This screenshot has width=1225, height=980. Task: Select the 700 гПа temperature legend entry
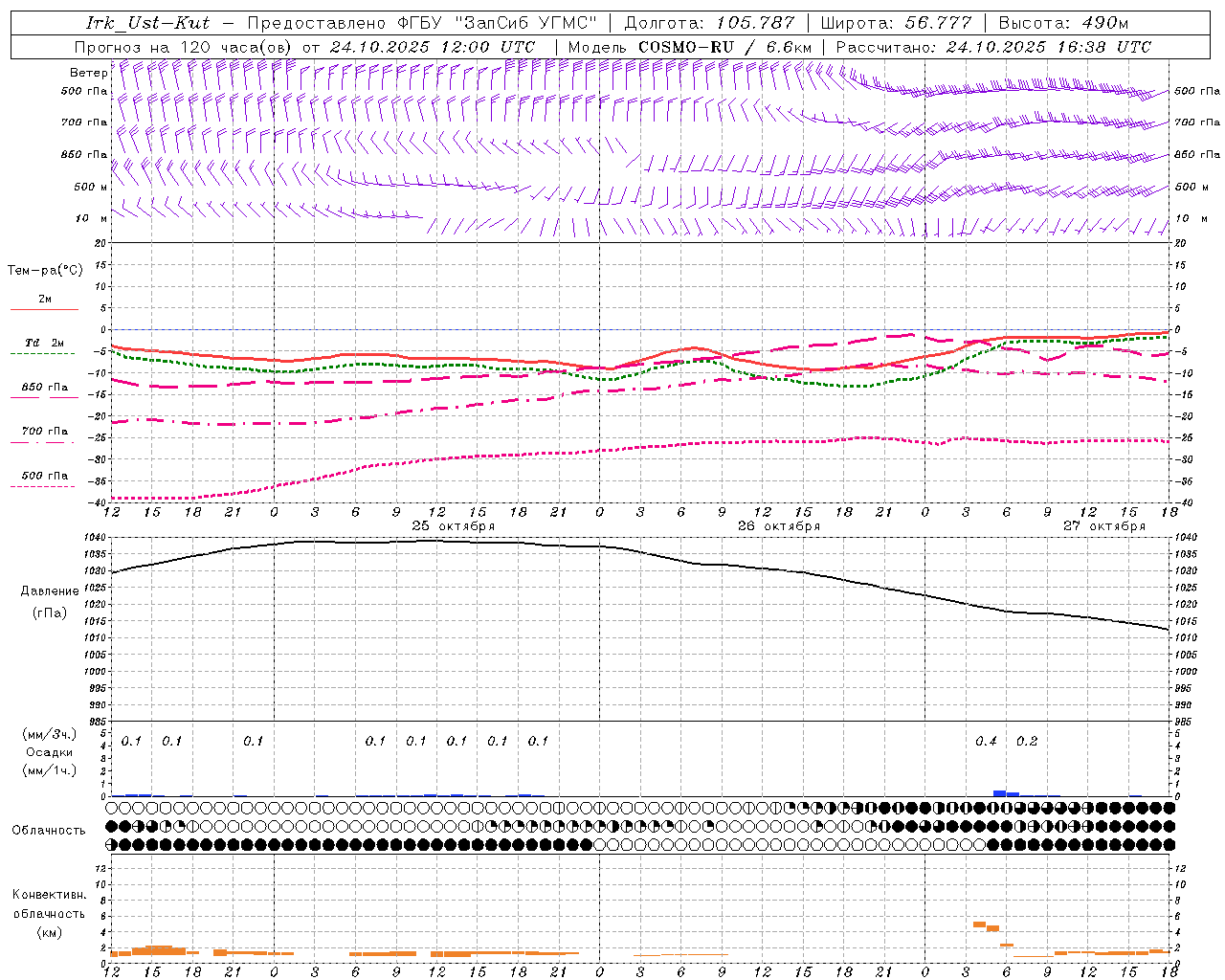click(44, 432)
